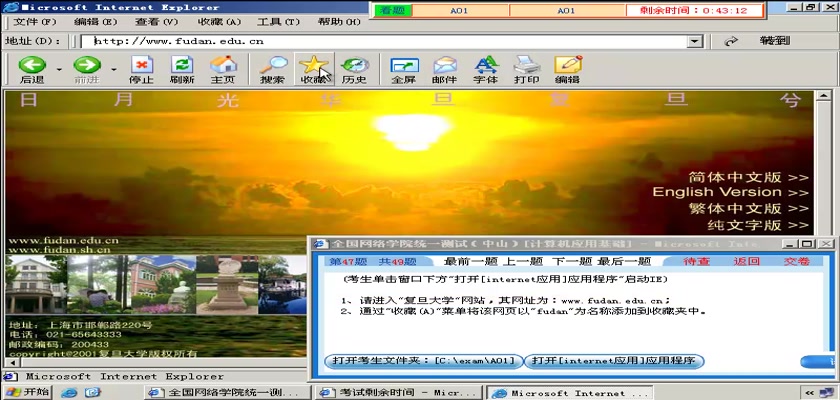Open the 编辑(E) menu
This screenshot has width=840, height=400.
[95, 22]
